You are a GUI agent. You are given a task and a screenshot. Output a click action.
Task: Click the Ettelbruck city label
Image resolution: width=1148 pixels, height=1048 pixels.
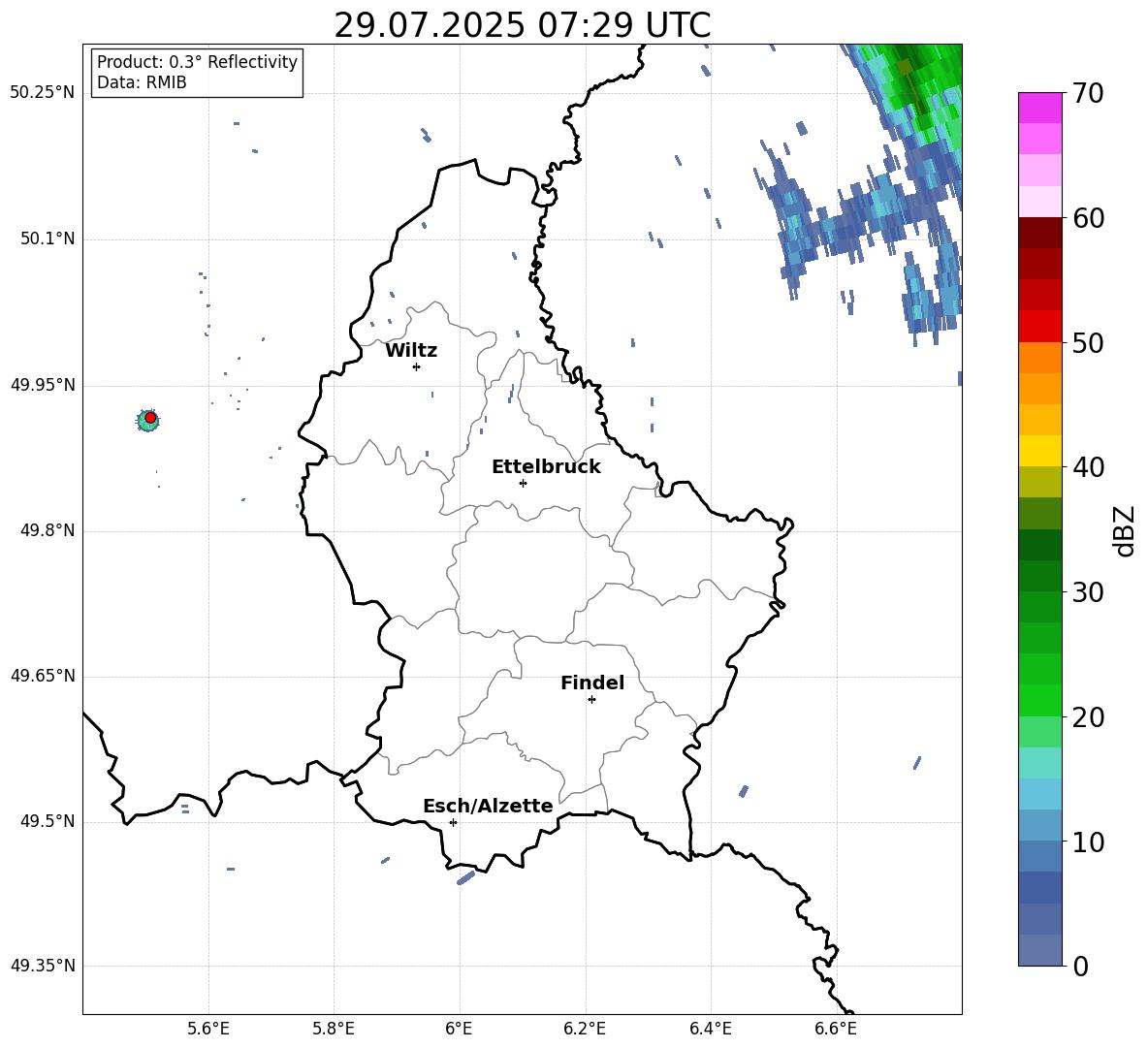tap(546, 467)
